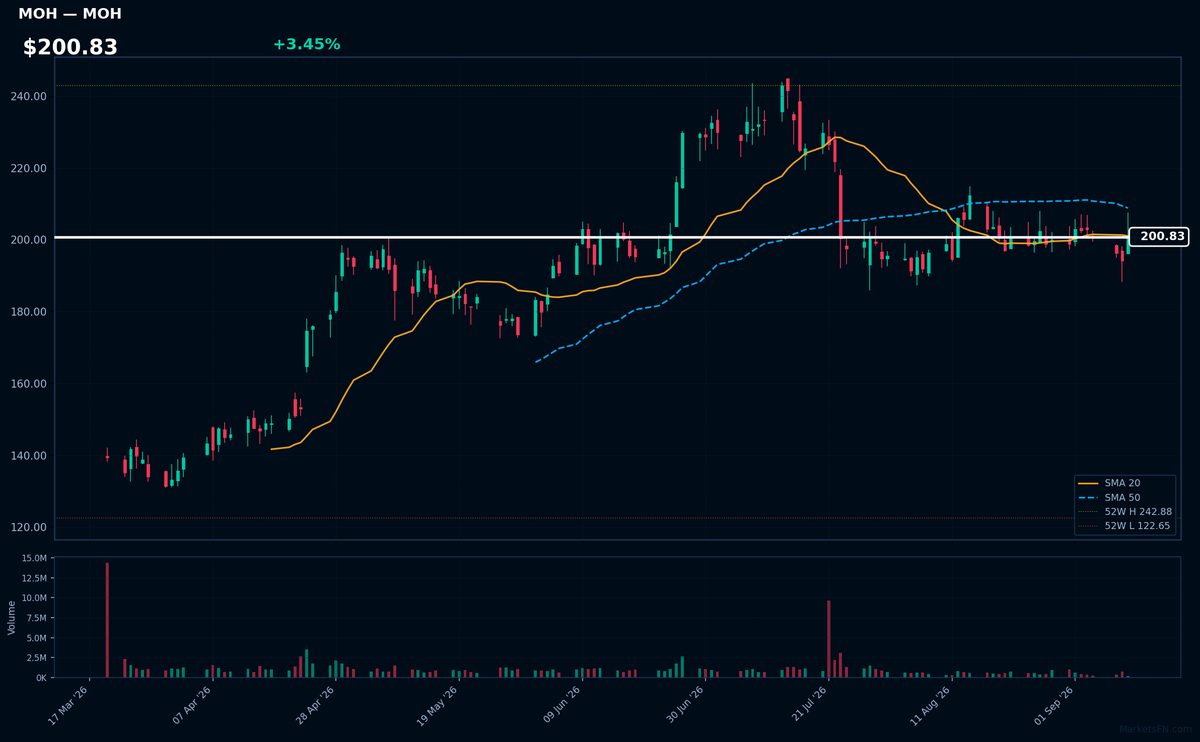Click the 200.00 price axis label
1200x742 pixels.
tap(28, 240)
